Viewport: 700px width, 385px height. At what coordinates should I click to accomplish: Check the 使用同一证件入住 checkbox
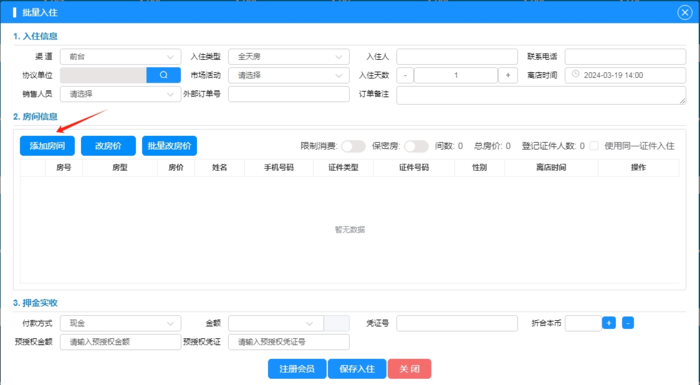594,146
